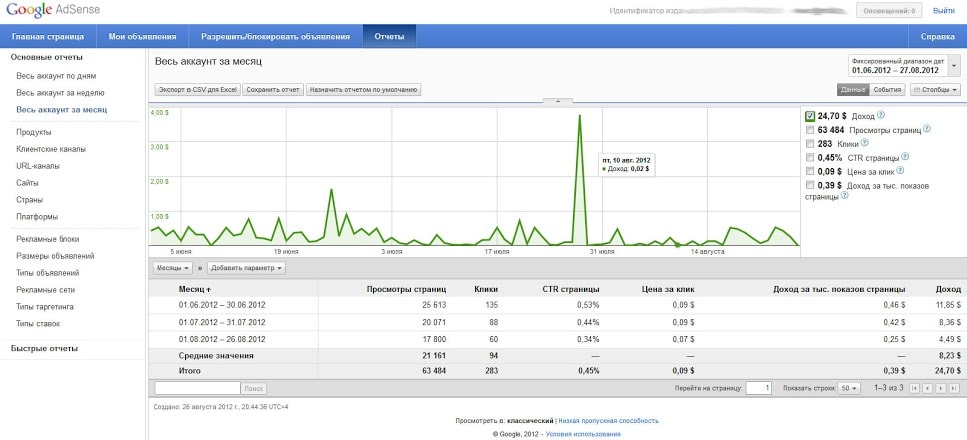Click the help icon beside CTR страницы
967x440 pixels.
pyautogui.click(x=904, y=157)
